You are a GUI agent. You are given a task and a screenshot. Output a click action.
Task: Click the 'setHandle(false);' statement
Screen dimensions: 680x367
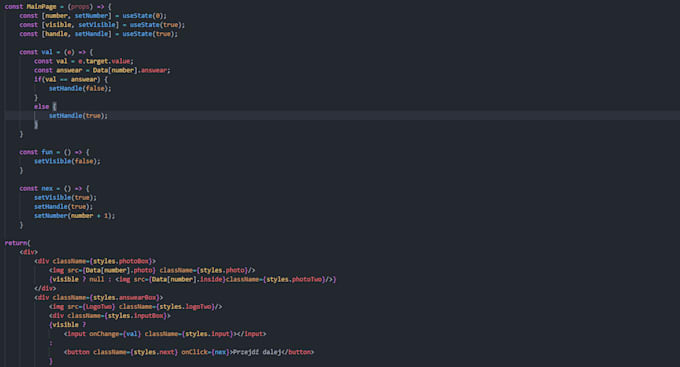tap(80, 88)
